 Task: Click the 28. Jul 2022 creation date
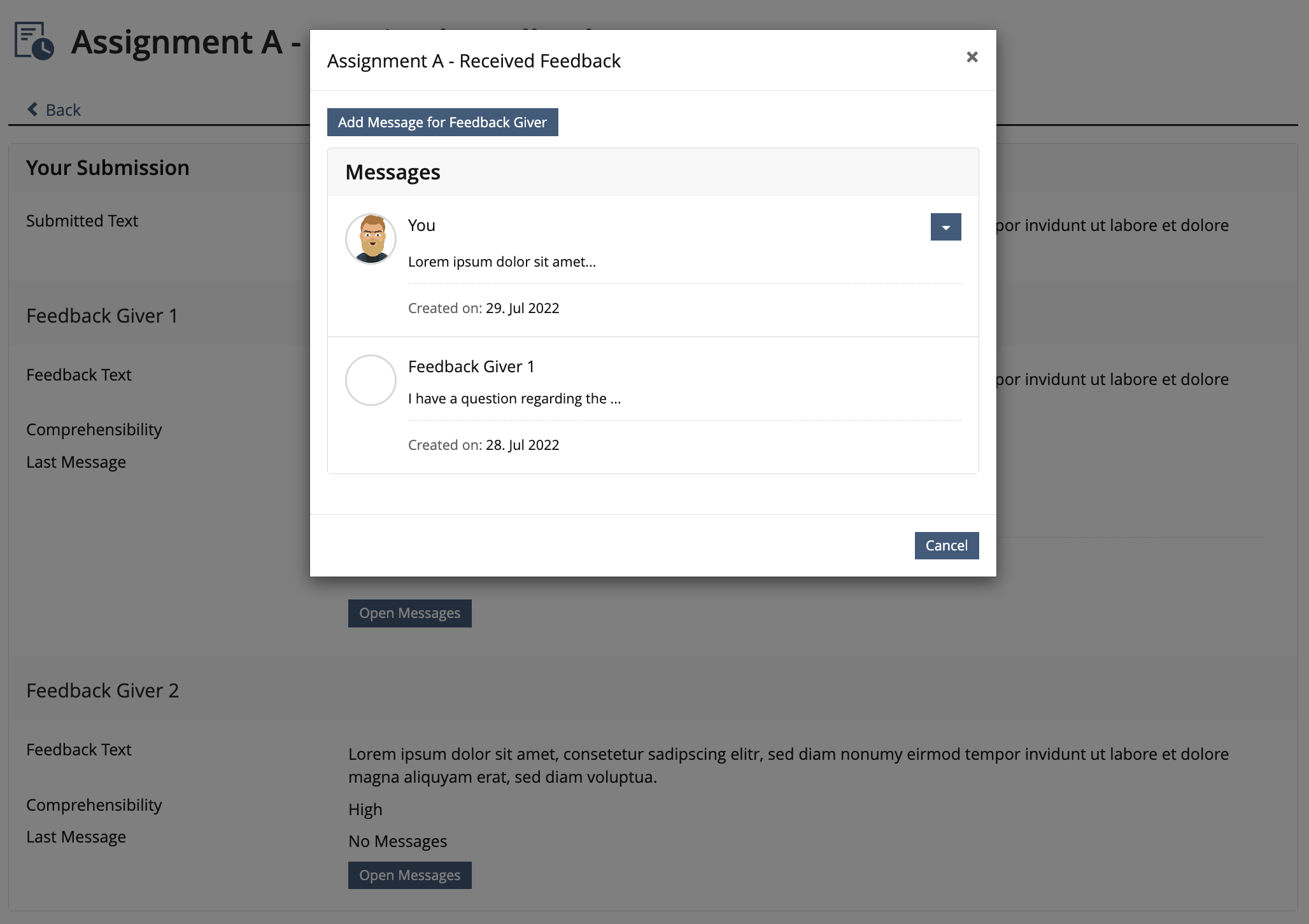pyautogui.click(x=522, y=445)
